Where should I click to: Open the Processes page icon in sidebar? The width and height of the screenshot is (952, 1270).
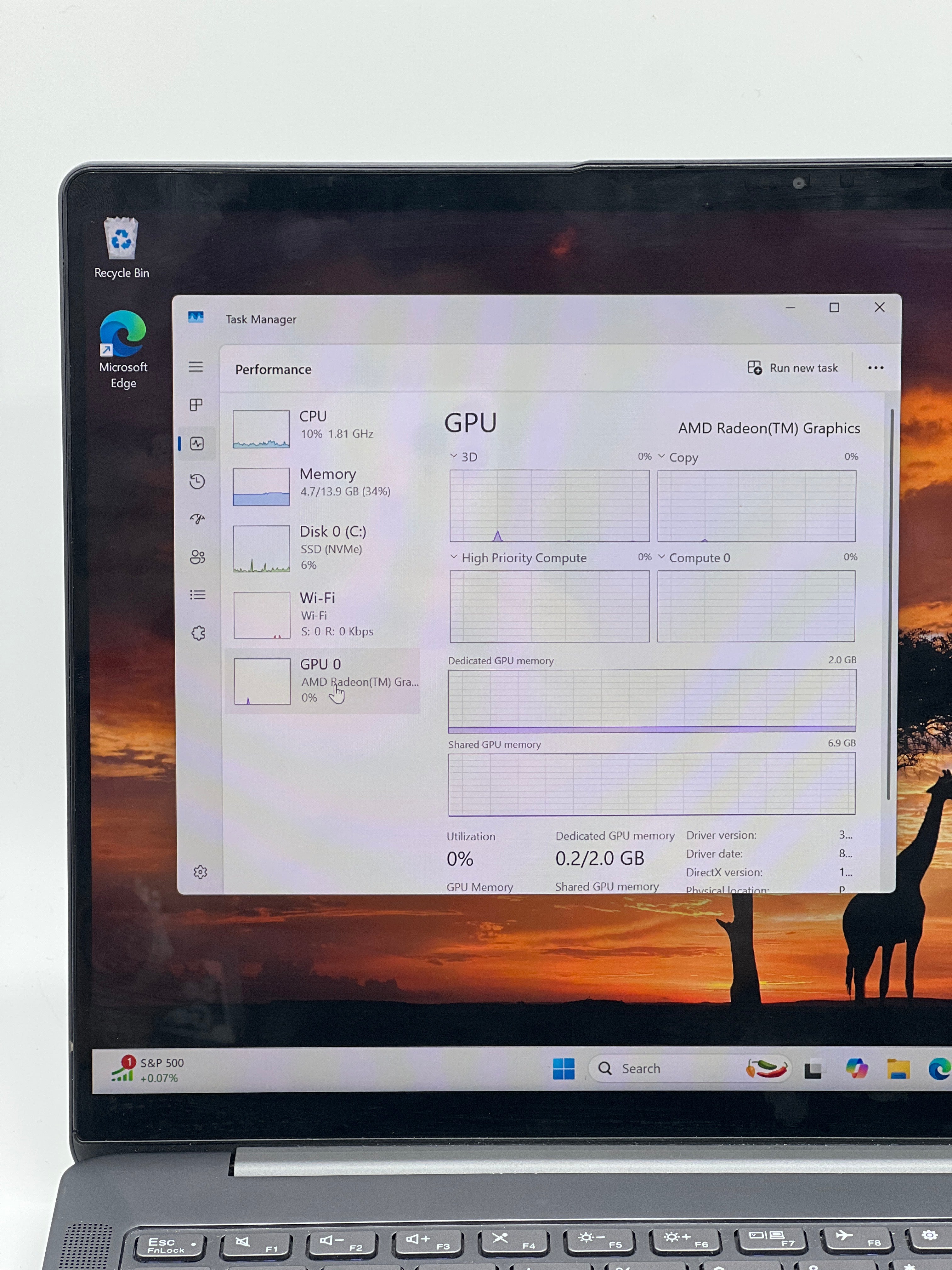click(196, 405)
